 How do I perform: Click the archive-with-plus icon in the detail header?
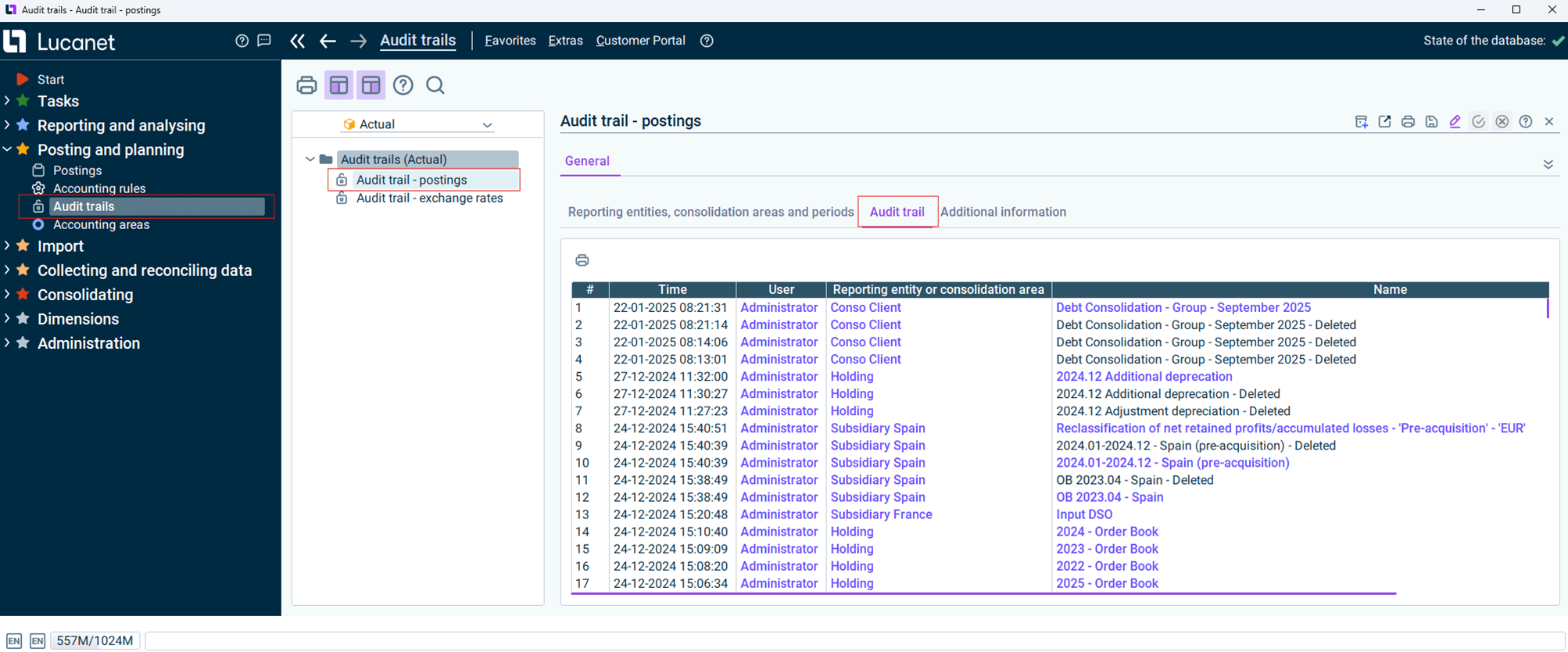coord(1361,122)
